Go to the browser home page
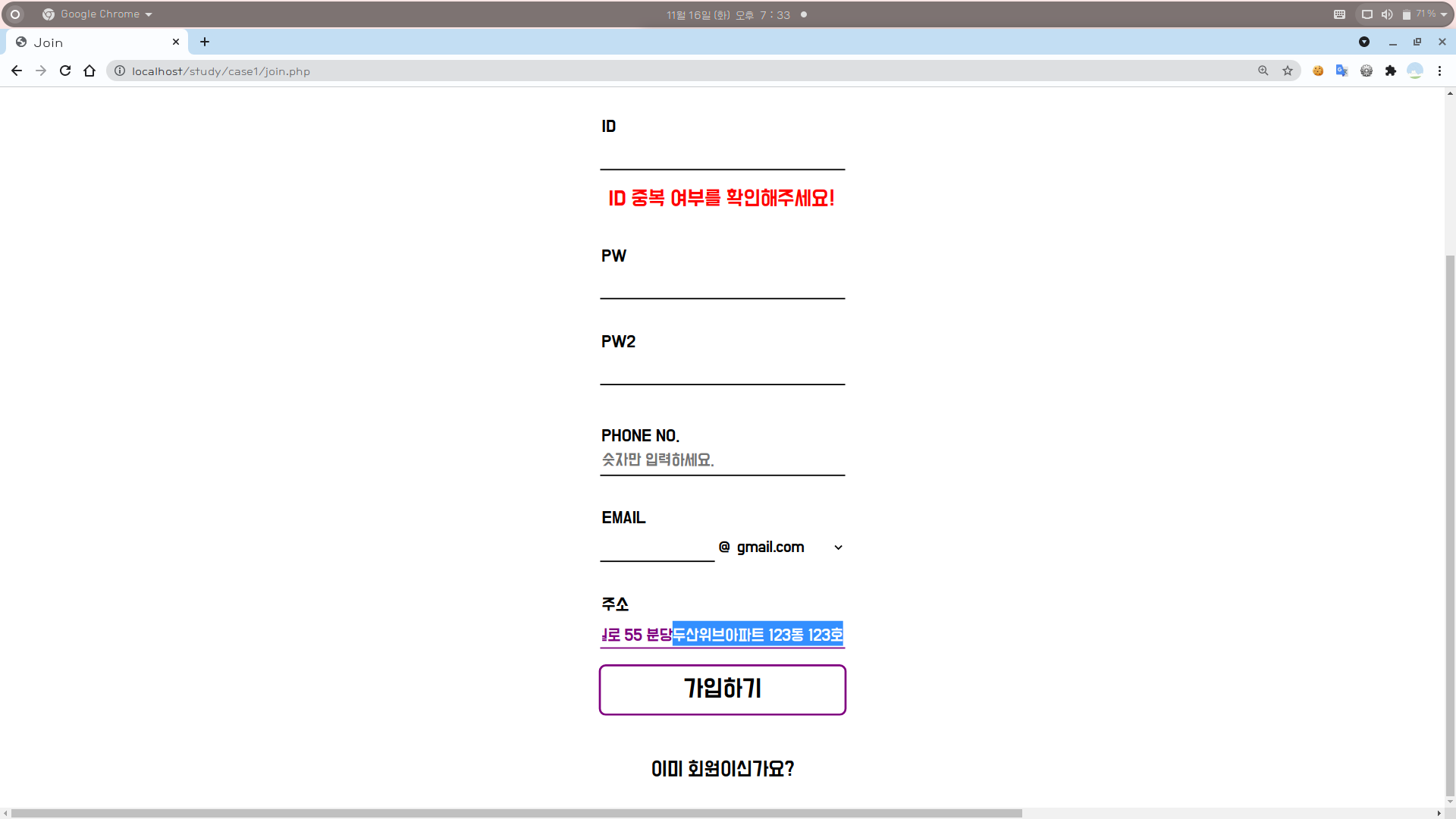Image resolution: width=1456 pixels, height=819 pixels. (89, 71)
